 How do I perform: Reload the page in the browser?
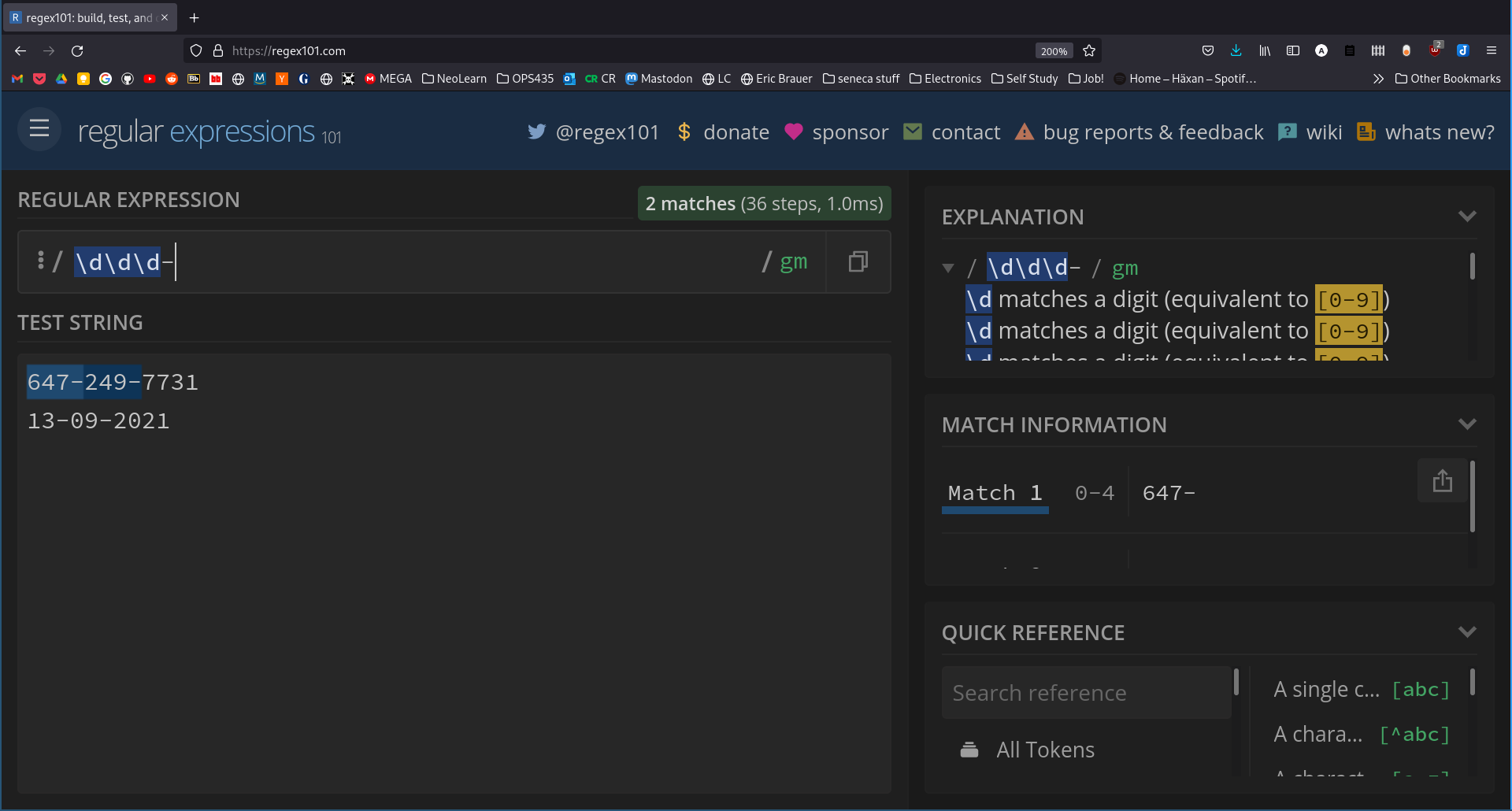pyautogui.click(x=77, y=51)
